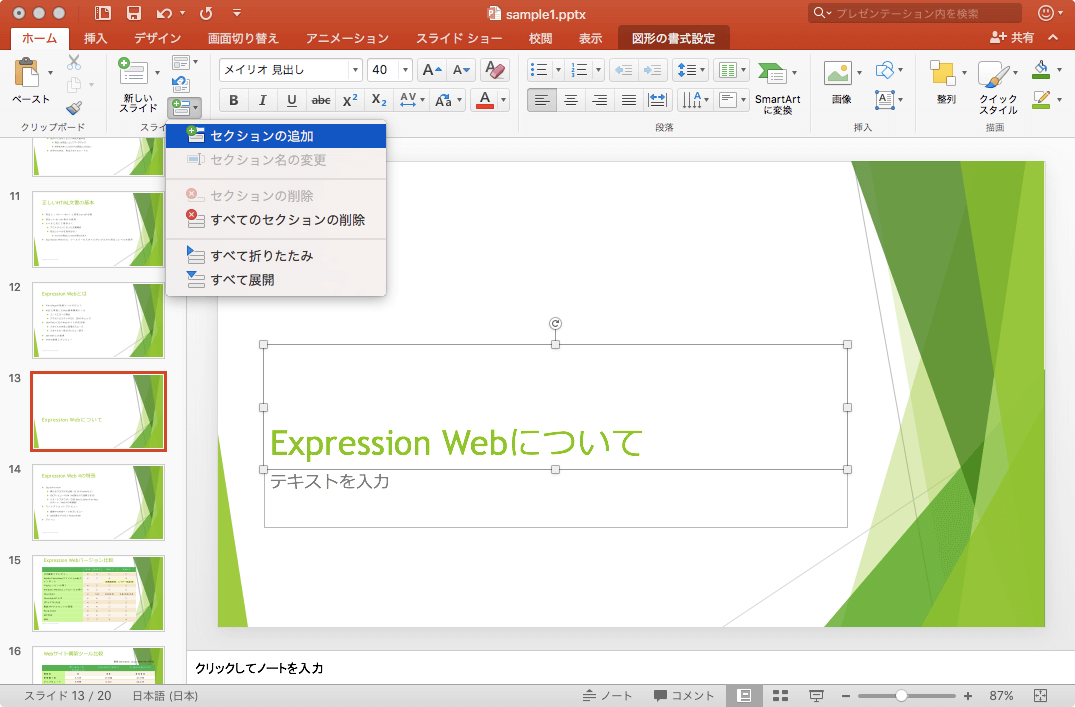1075x707 pixels.
Task: Clear formatting with the eraser icon
Action: (x=494, y=70)
